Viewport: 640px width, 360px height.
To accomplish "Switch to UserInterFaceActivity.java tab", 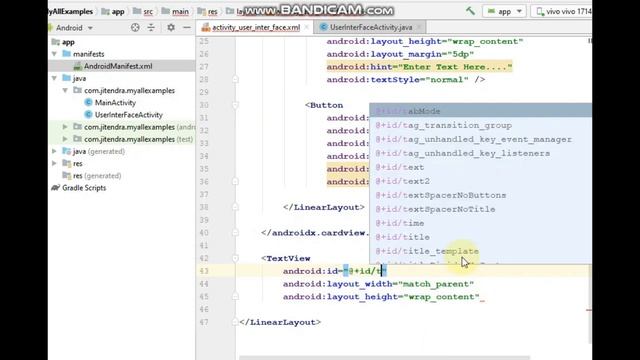I will point(371,27).
